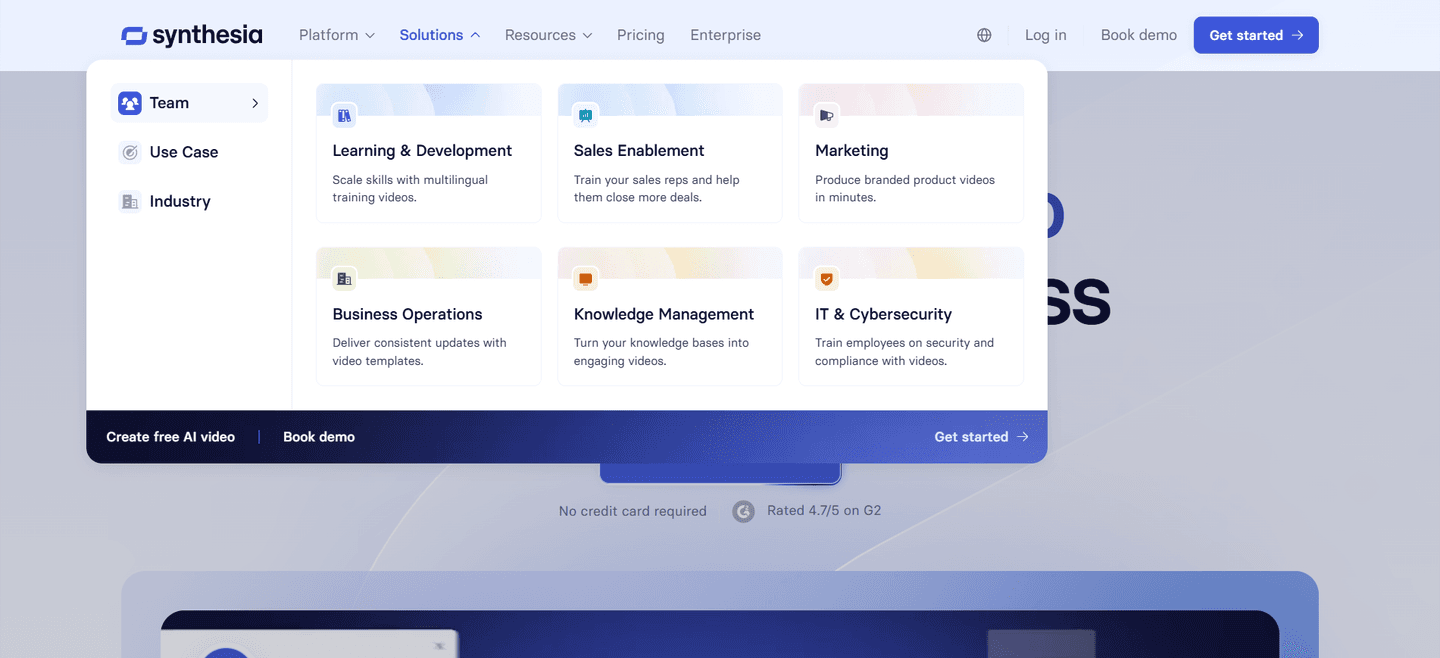Click the Sales Enablement presentation icon
Screen dimensions: 1440x658
click(x=585, y=115)
